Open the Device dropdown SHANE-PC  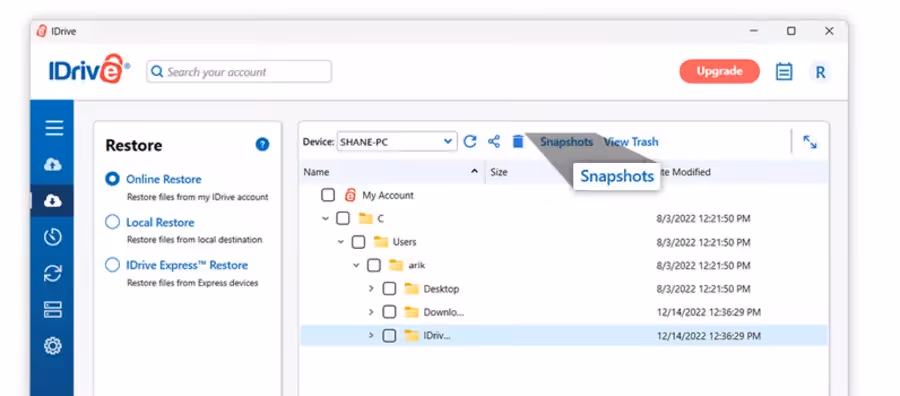(x=397, y=142)
